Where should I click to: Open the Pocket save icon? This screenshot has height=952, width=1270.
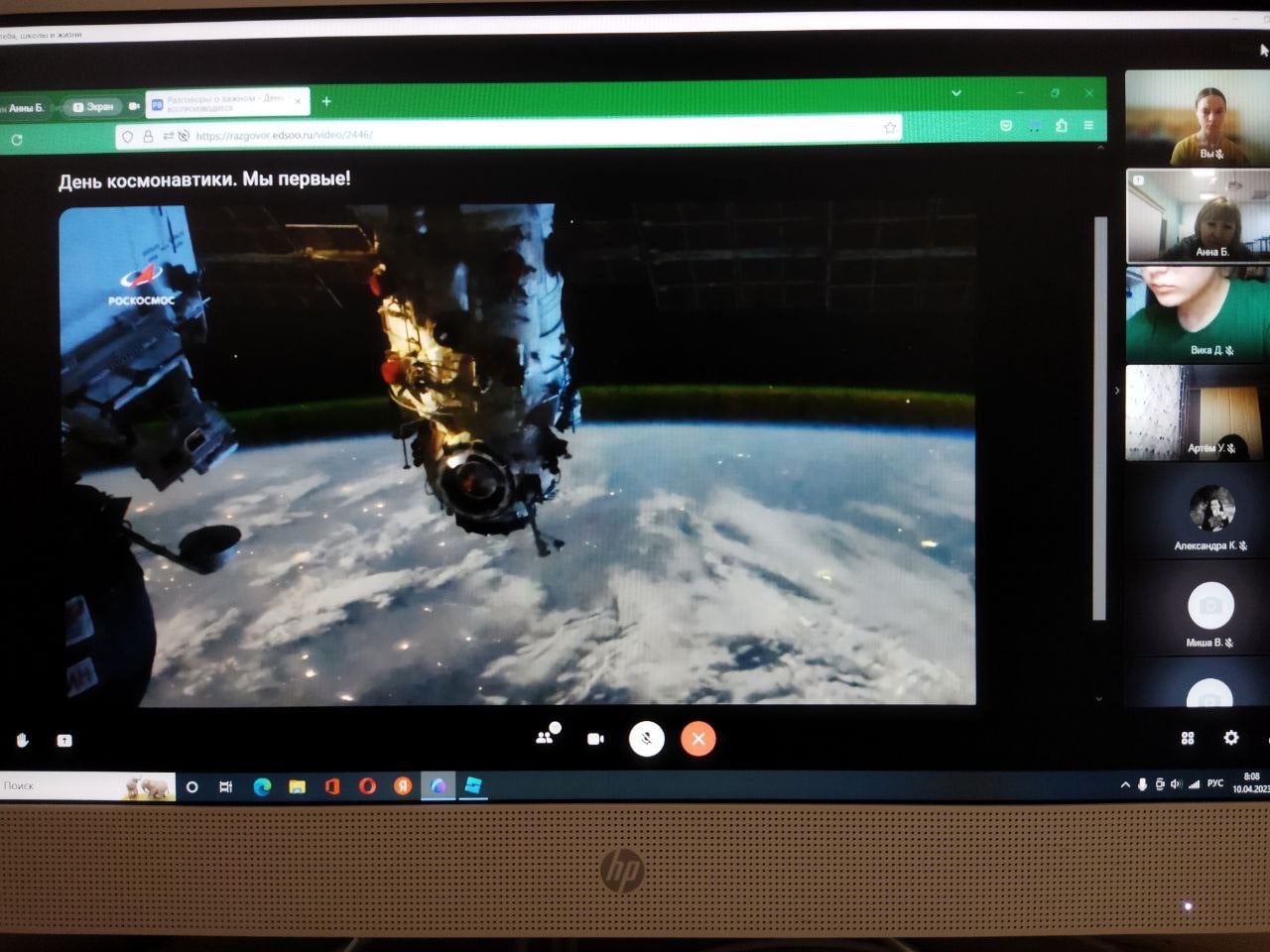1006,126
